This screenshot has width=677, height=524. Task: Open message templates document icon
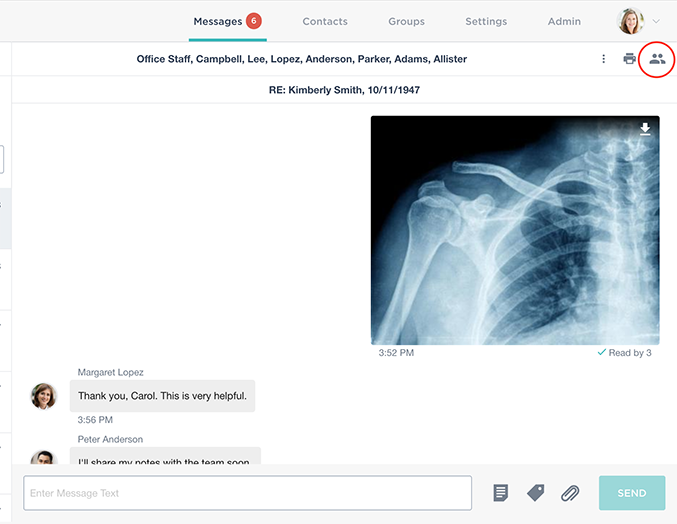pyautogui.click(x=500, y=493)
